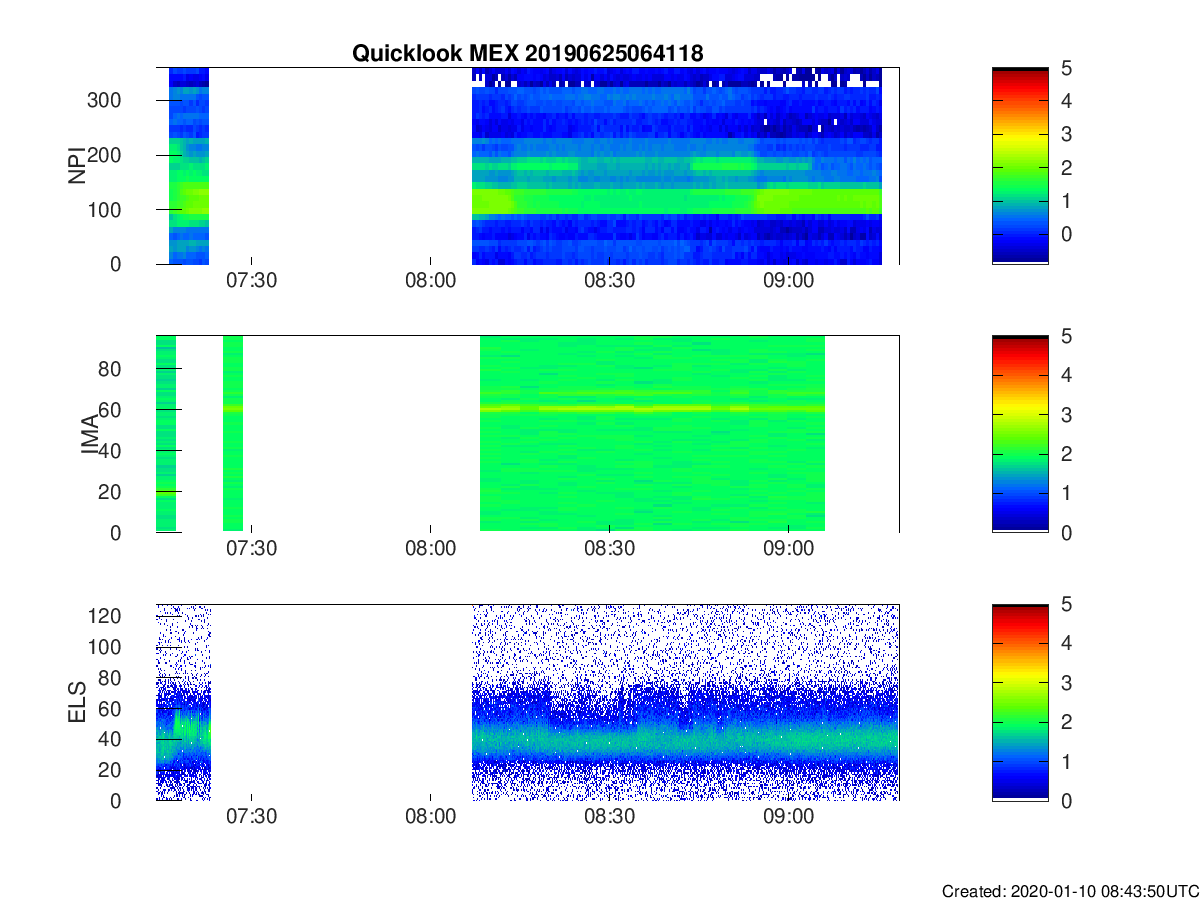The height and width of the screenshot is (900, 1200).
Task: Click inside the NPI spectrogram plot
Action: point(527,166)
